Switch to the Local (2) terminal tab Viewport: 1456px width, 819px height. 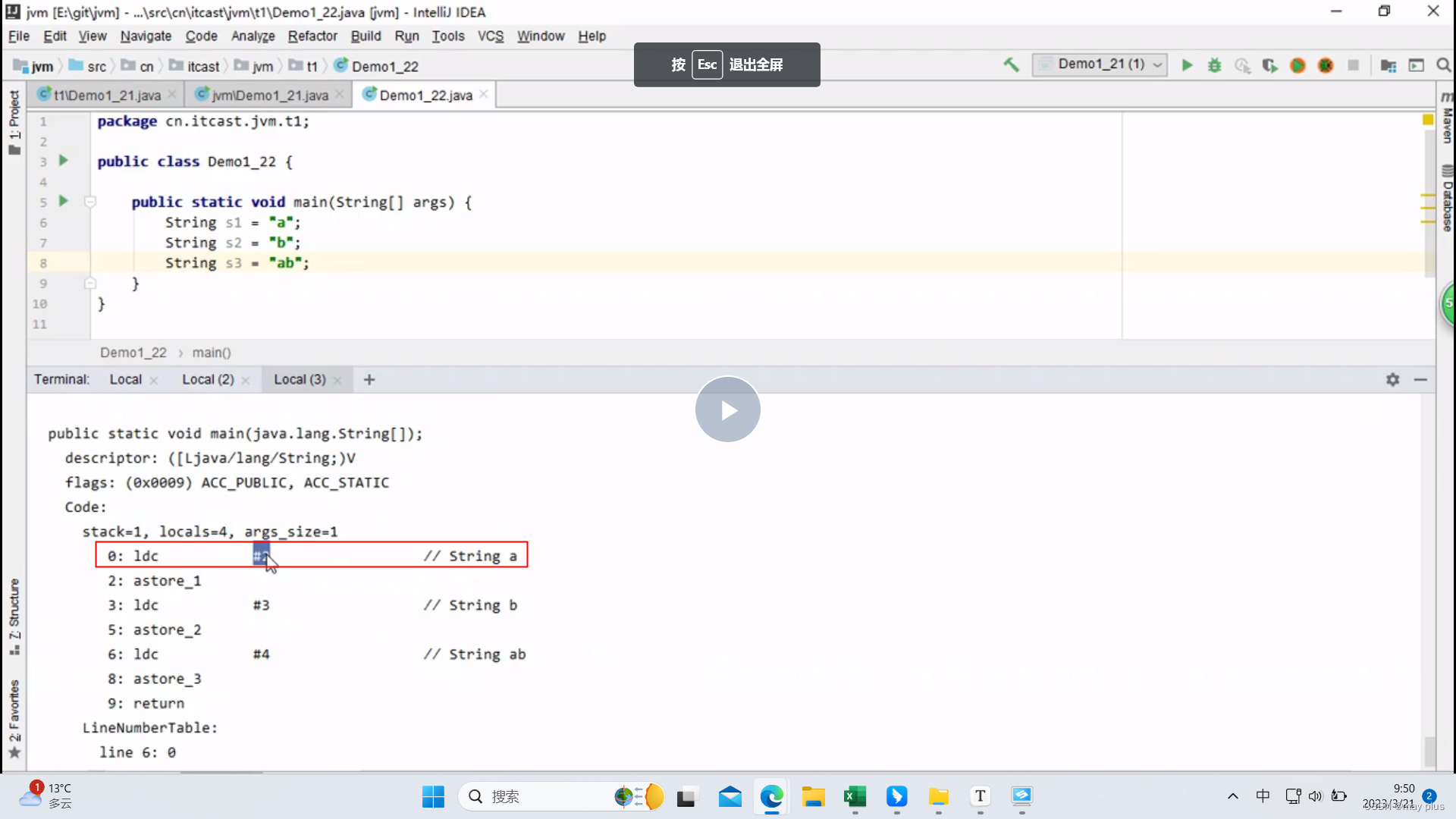coord(208,379)
